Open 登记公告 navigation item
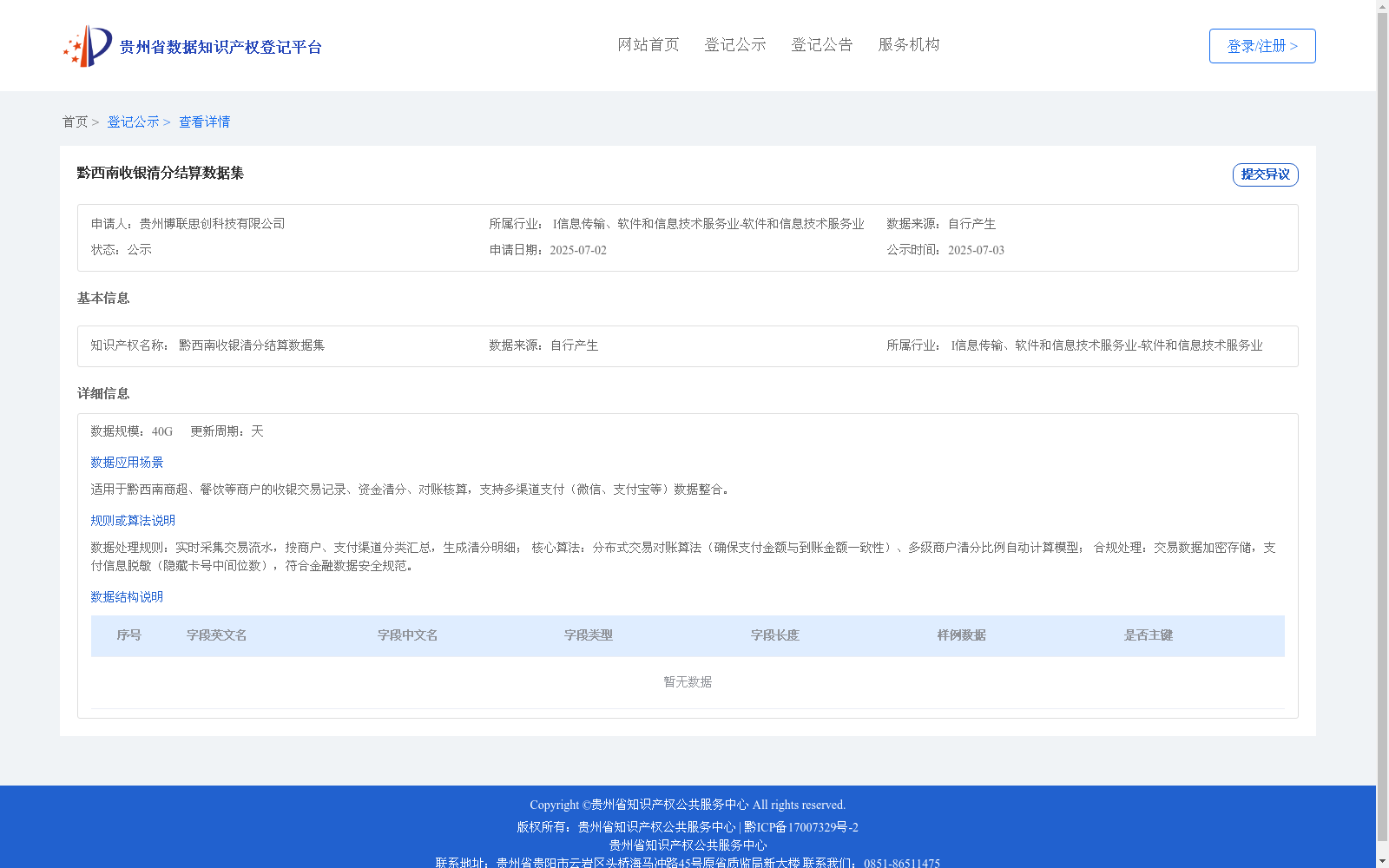Screen dimensions: 1389x868 click(x=822, y=44)
